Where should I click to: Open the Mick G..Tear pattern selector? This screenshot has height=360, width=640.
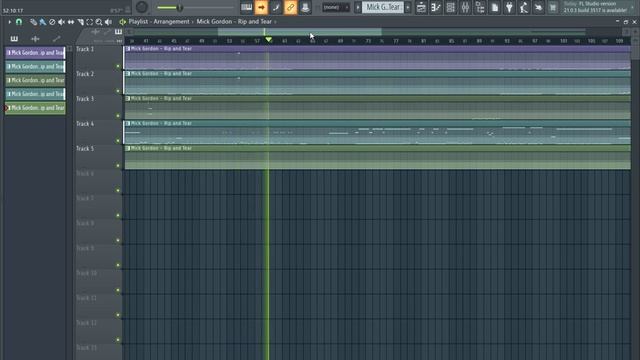(x=383, y=7)
